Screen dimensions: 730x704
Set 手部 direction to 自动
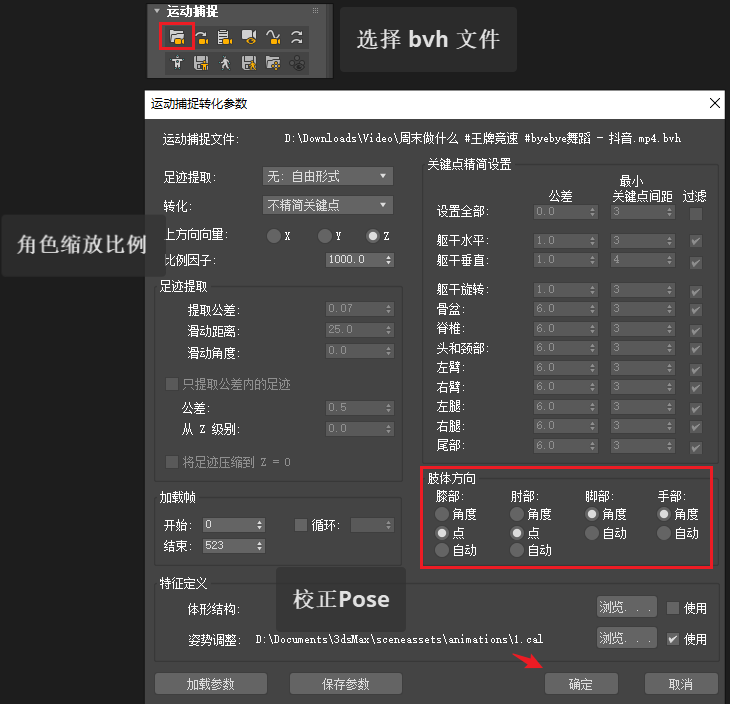664,533
